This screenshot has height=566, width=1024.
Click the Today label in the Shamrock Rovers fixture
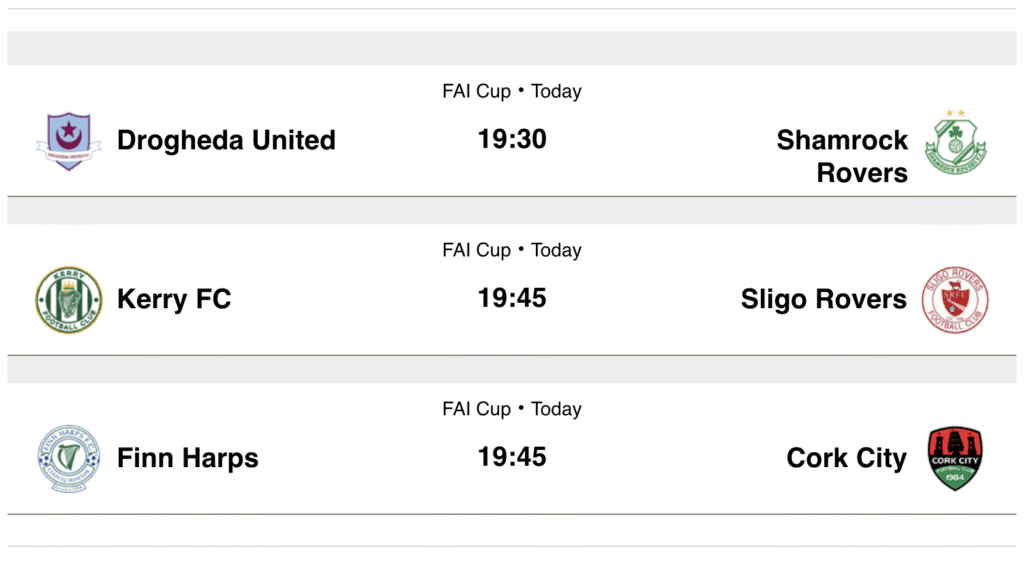(556, 91)
